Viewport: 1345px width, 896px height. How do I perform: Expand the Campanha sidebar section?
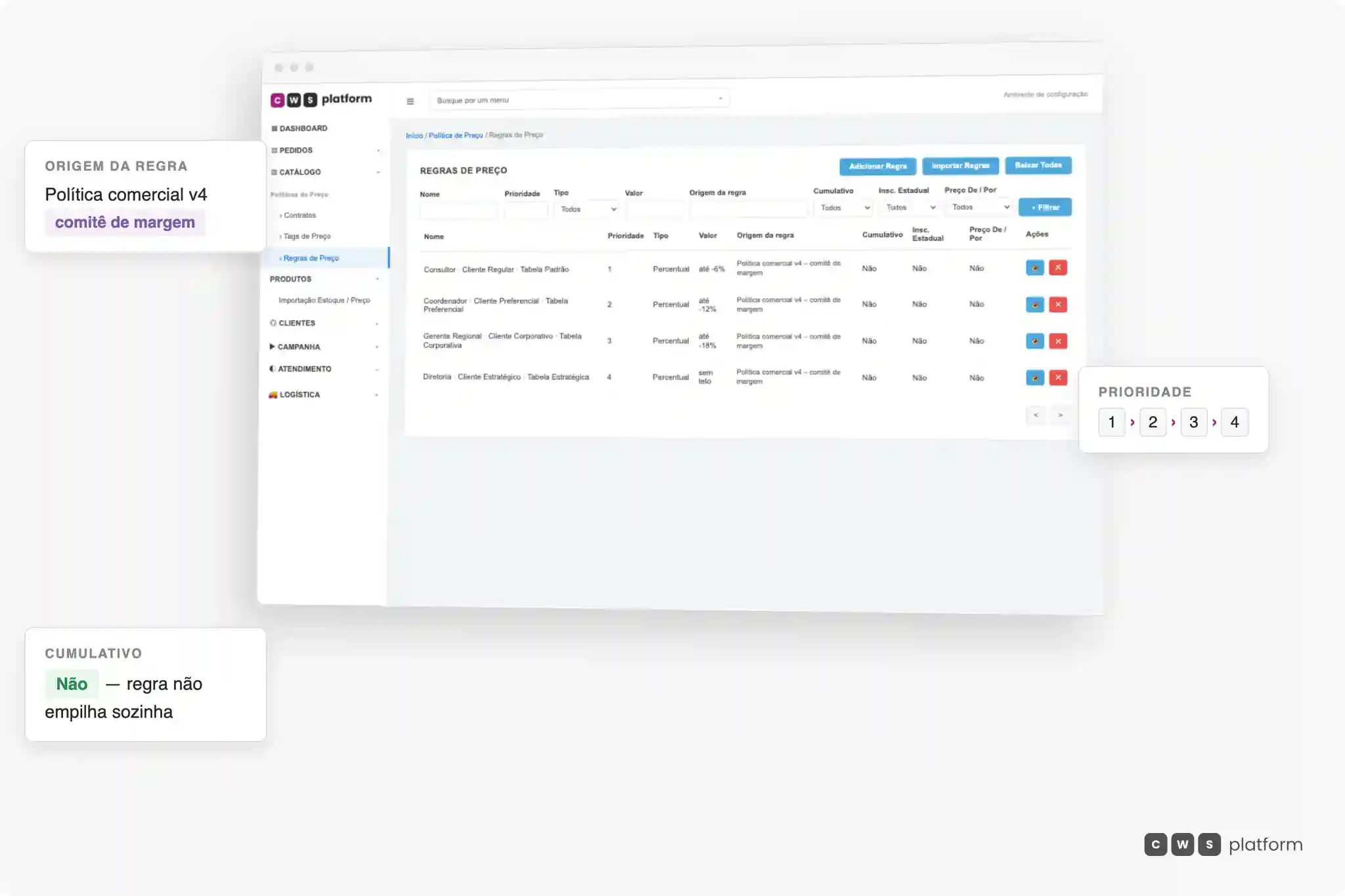pos(324,347)
